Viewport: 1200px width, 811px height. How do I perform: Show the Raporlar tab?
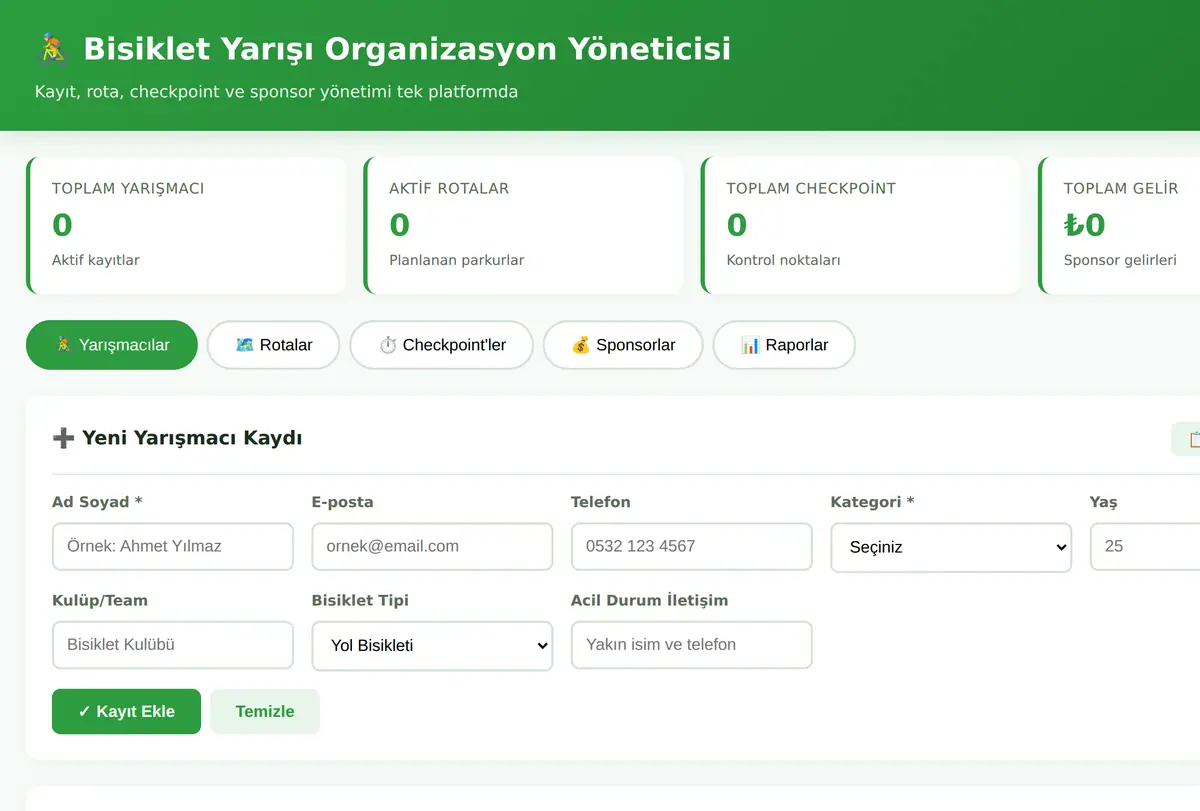[784, 345]
